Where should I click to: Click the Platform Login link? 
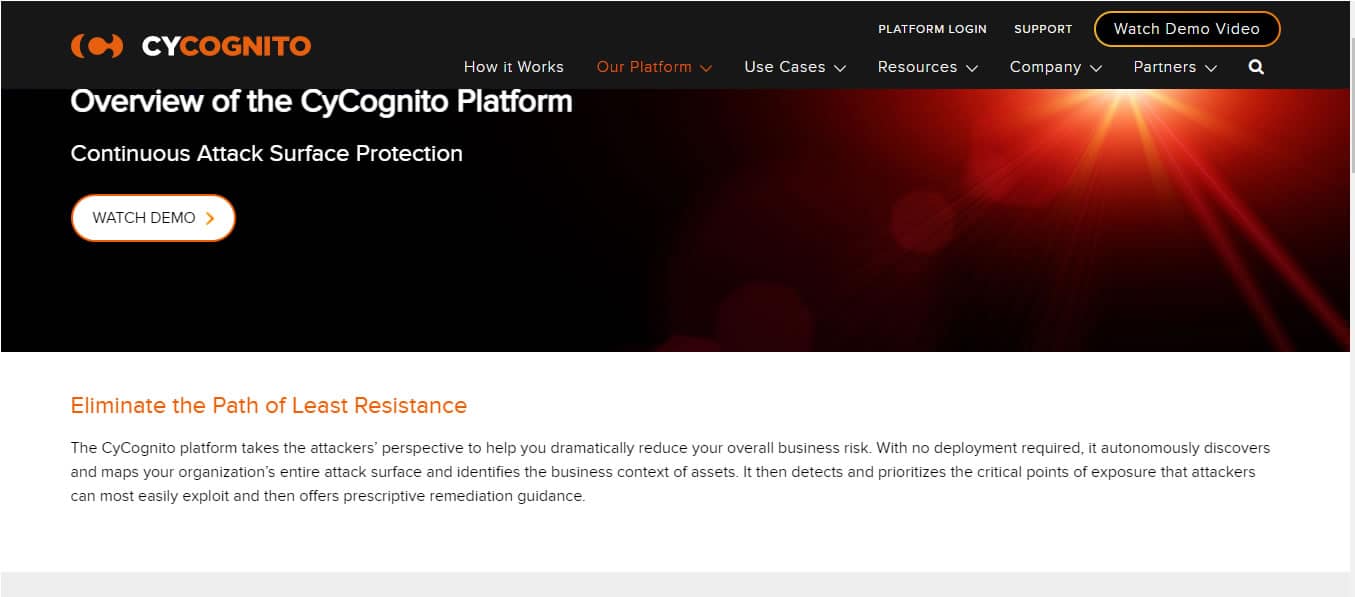point(932,29)
